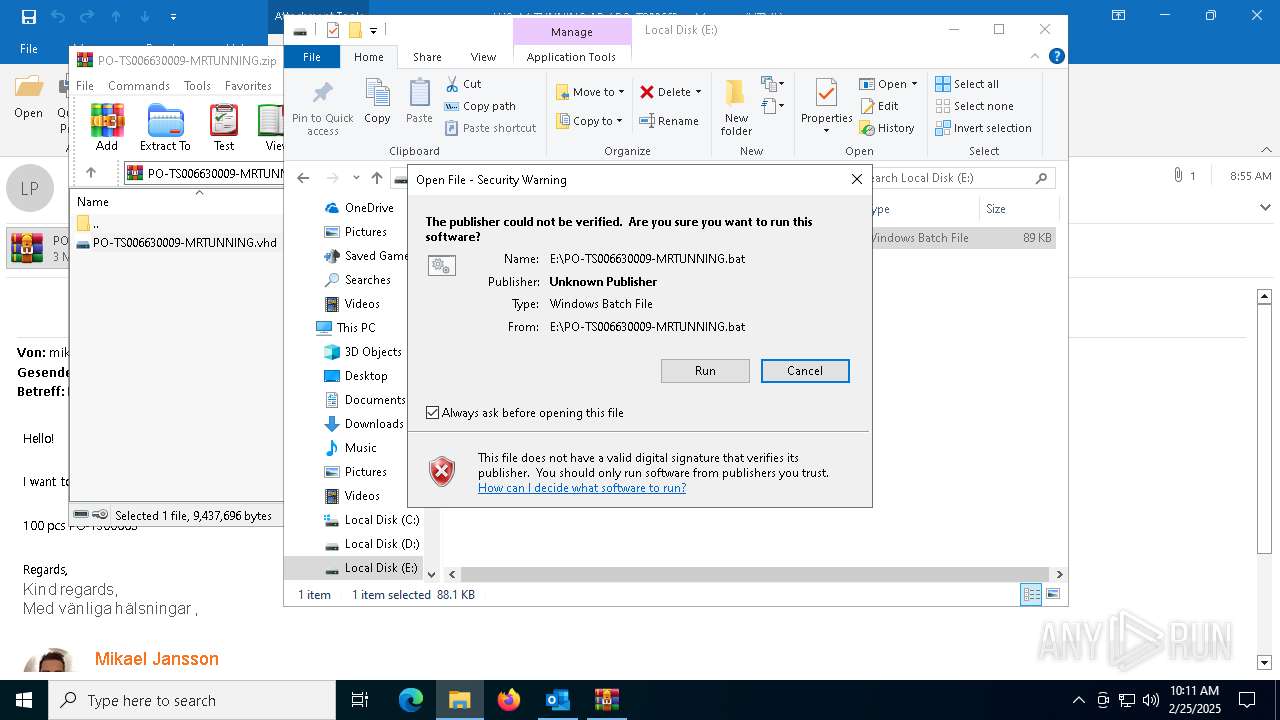Image resolution: width=1280 pixels, height=720 pixels.
Task: Click Cancel in the Security Warning dialog
Action: [805, 371]
